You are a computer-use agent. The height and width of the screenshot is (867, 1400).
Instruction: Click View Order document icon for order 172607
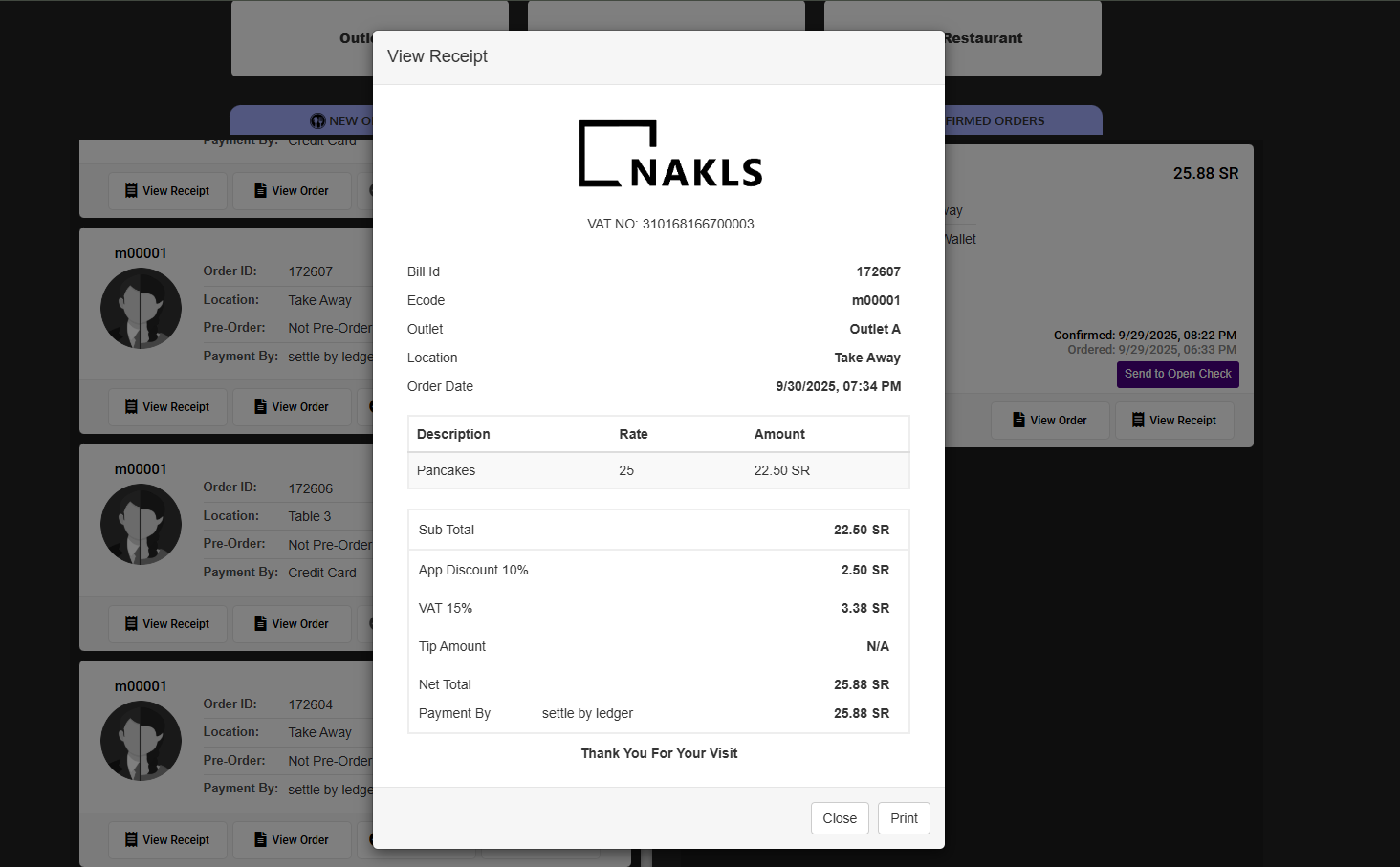pyautogui.click(x=260, y=406)
